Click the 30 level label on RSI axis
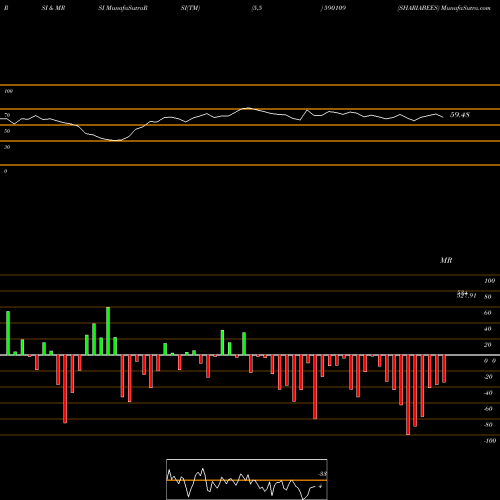This screenshot has width=500, height=500. [x=7, y=147]
